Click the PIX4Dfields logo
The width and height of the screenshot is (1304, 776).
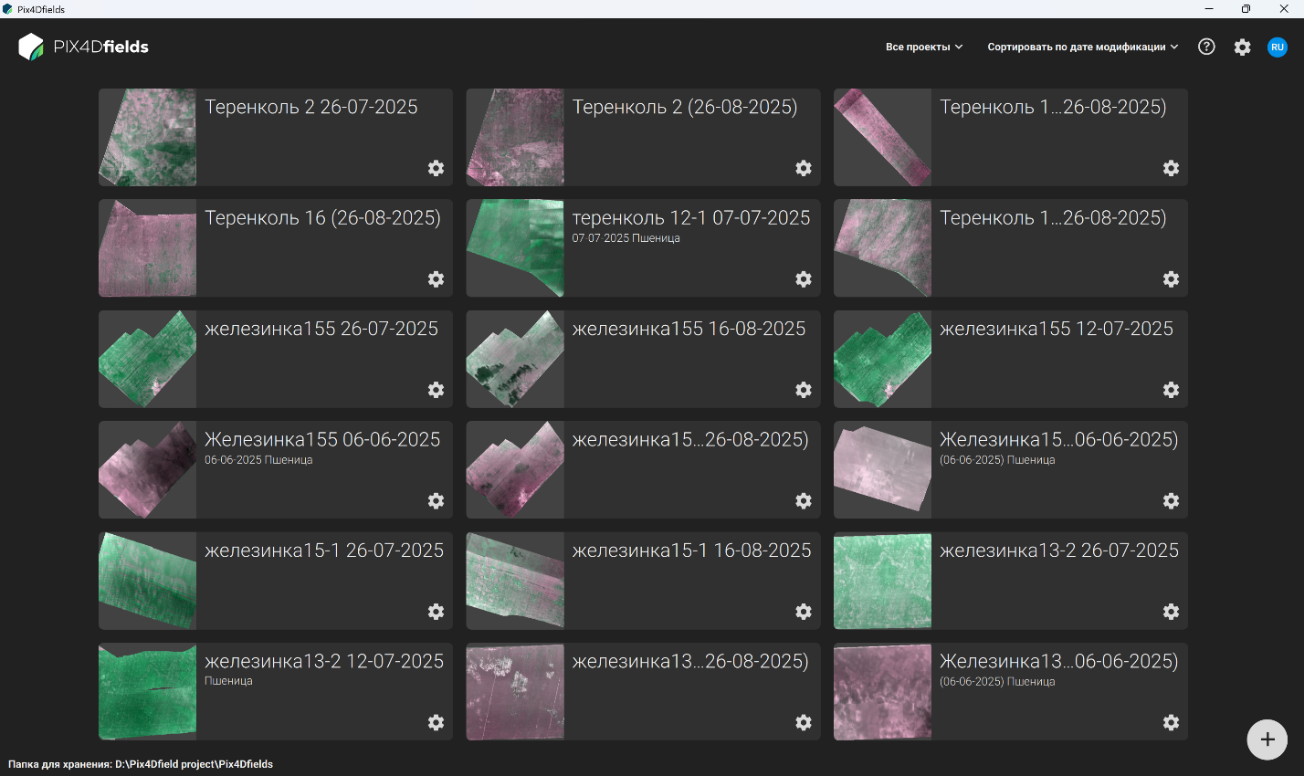point(84,47)
